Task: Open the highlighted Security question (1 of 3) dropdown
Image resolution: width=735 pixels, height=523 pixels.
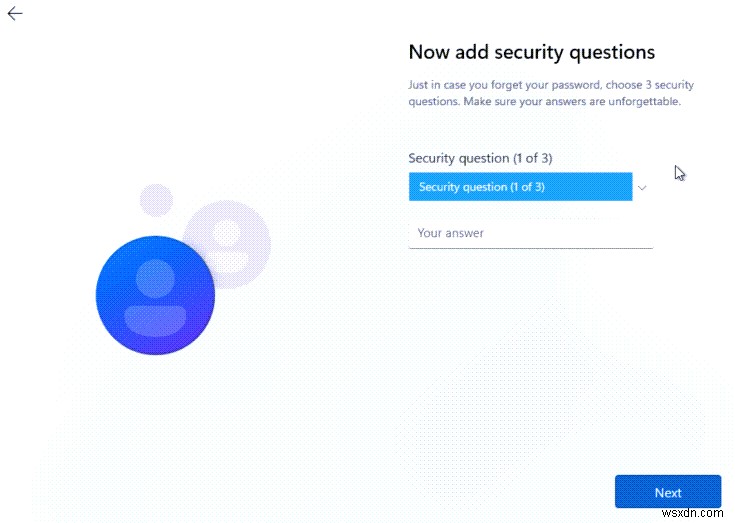Action: tap(520, 187)
